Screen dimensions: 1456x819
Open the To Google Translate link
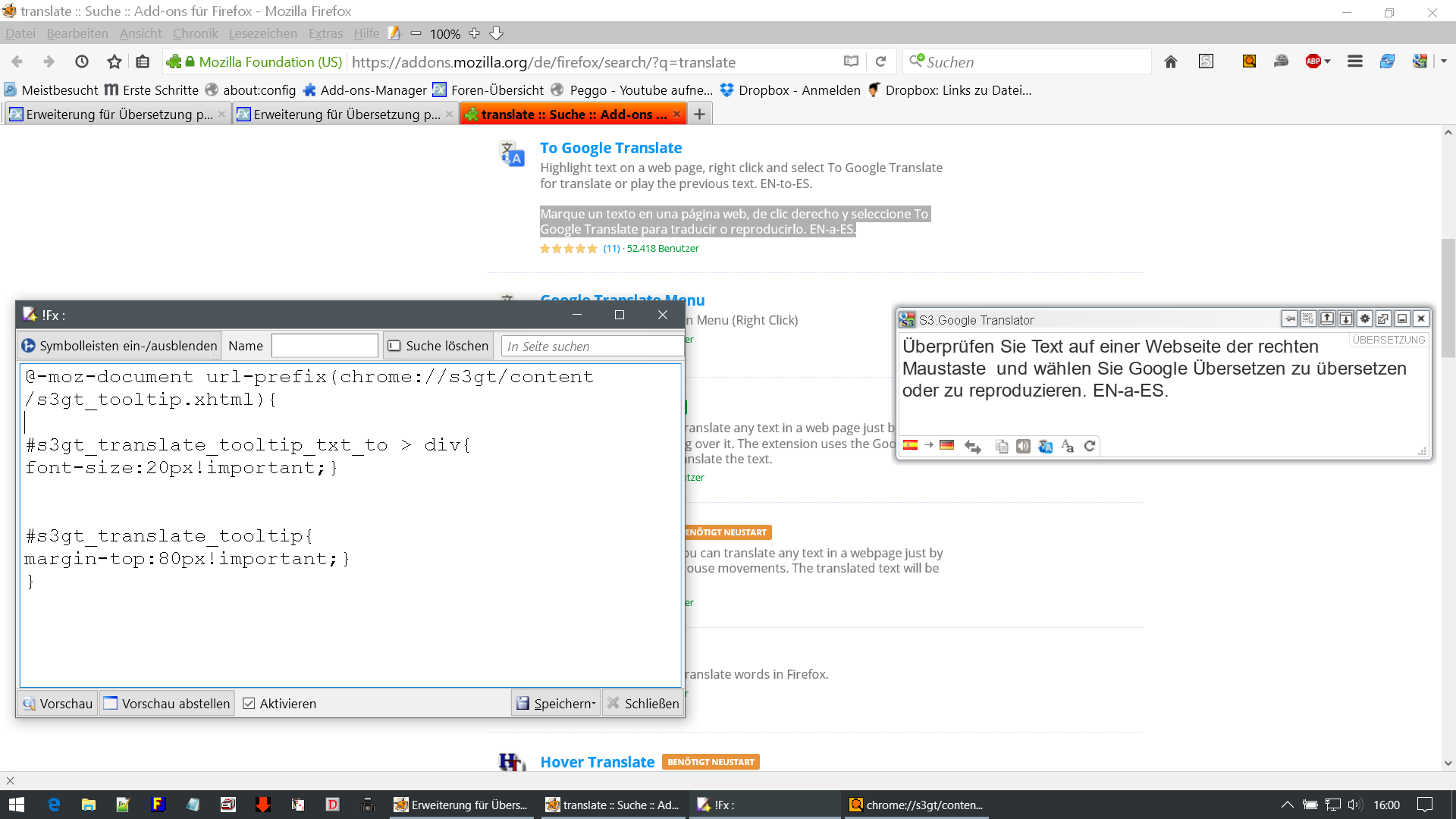click(610, 148)
